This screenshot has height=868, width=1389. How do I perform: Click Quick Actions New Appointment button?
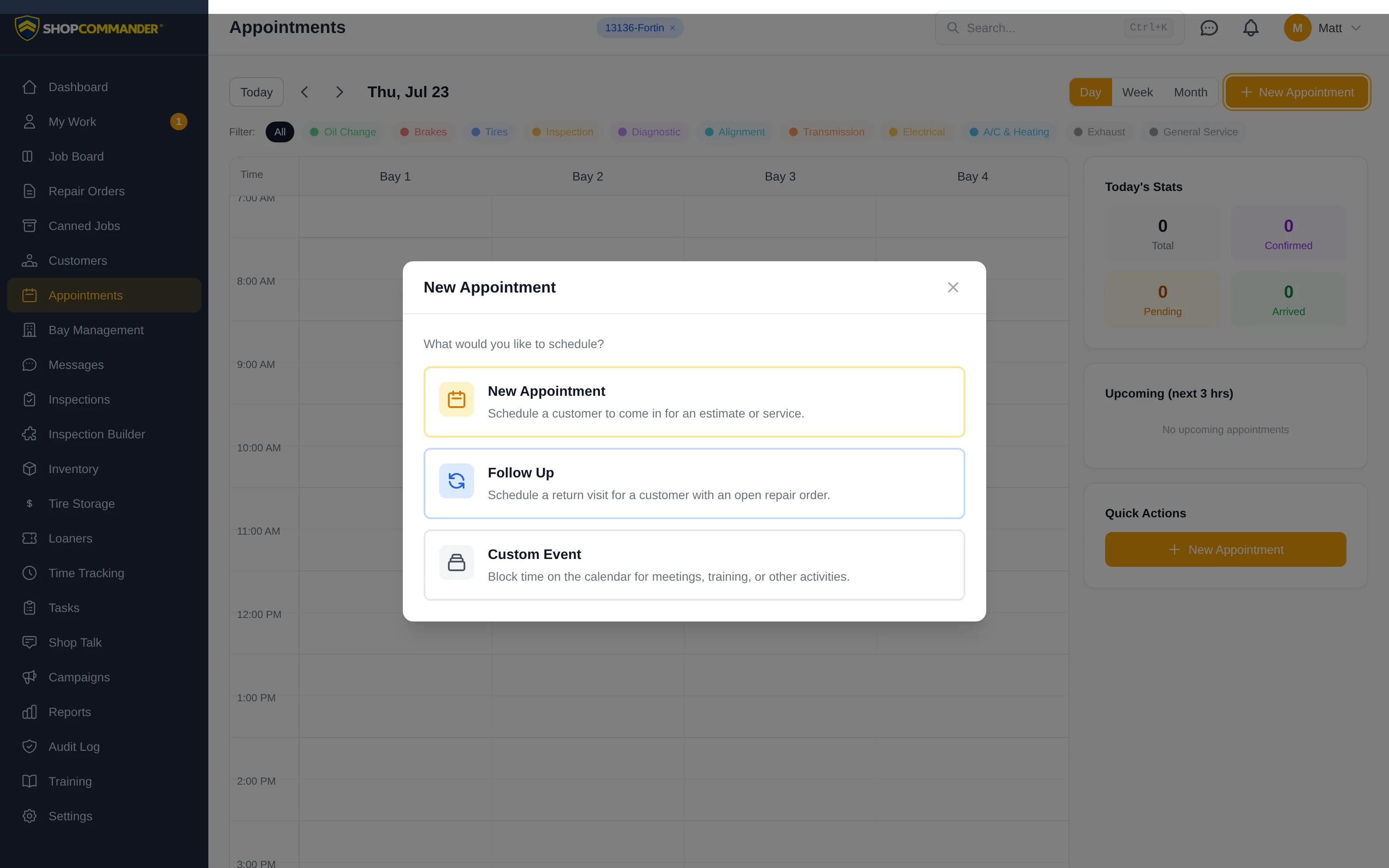(1225, 549)
